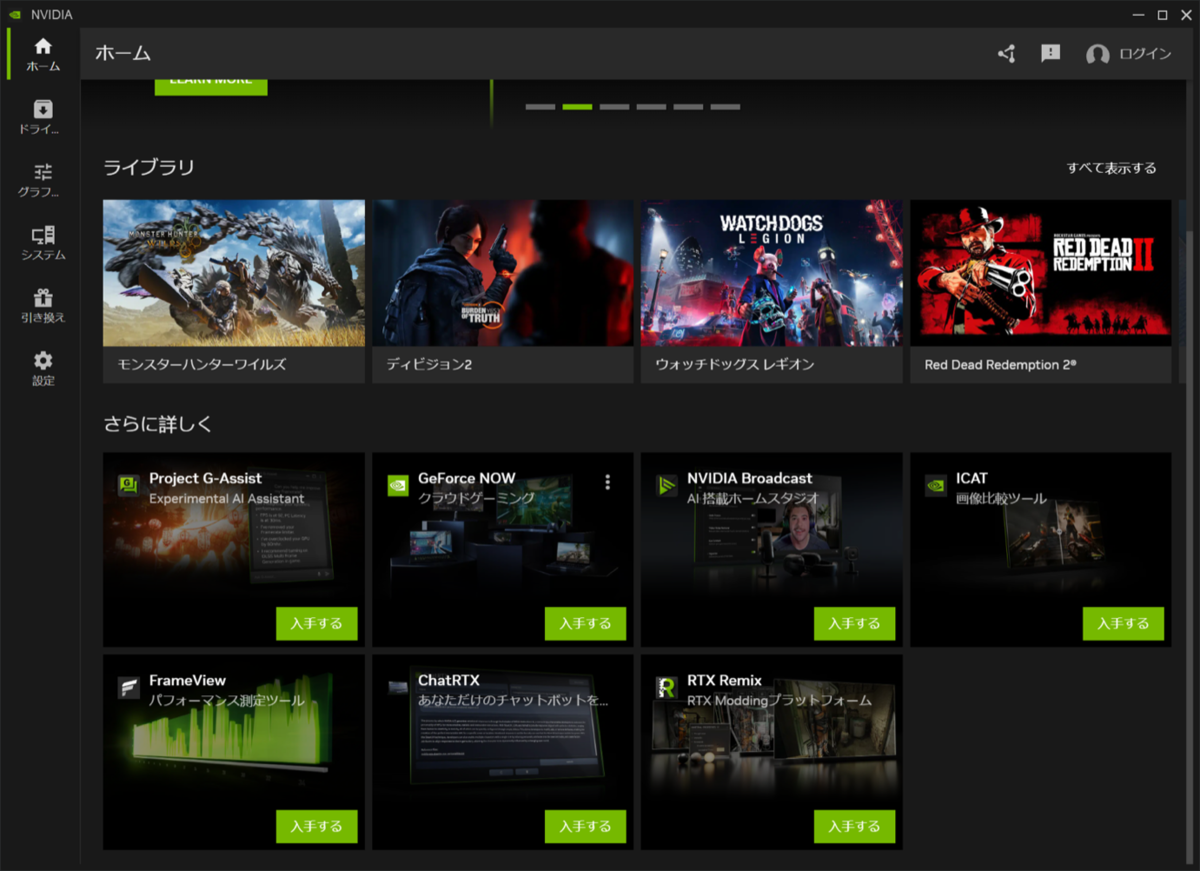Get RTX Remix with 入手する button

pos(854,827)
